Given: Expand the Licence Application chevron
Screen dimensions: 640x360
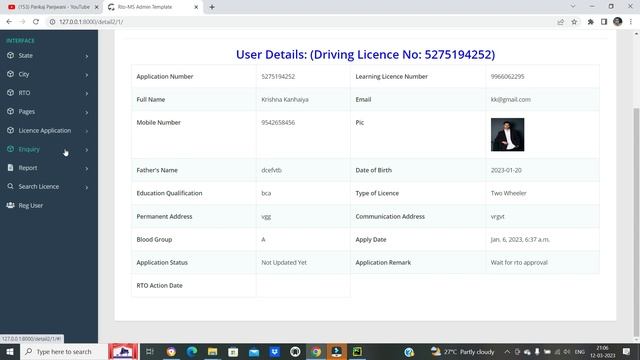Looking at the screenshot, I should pos(87,131).
